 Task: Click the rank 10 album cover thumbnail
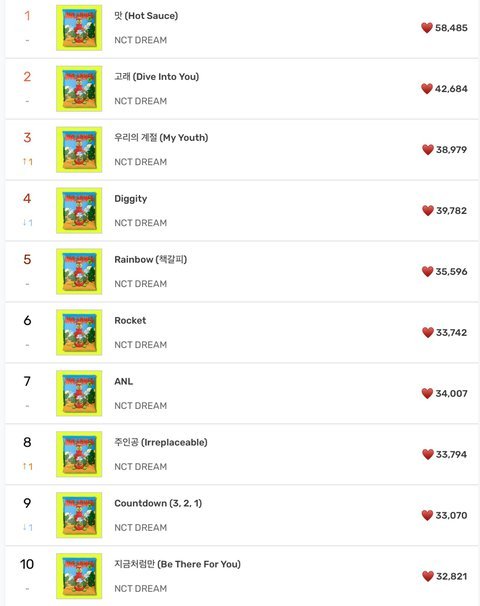79,576
